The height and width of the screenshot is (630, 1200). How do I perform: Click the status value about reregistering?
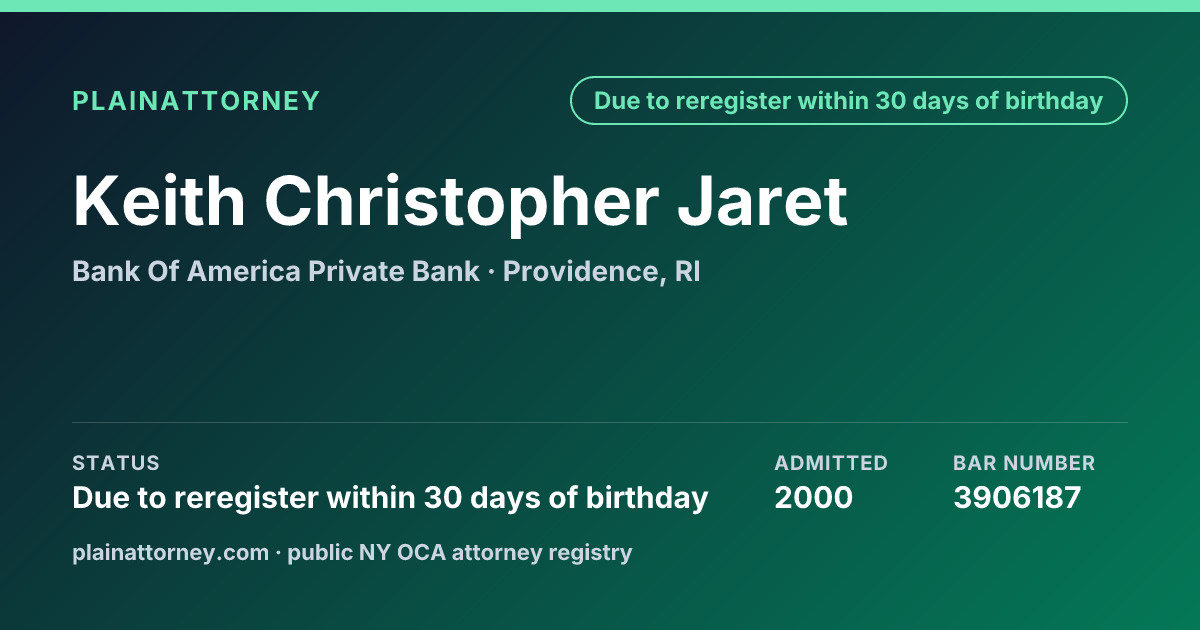click(390, 498)
